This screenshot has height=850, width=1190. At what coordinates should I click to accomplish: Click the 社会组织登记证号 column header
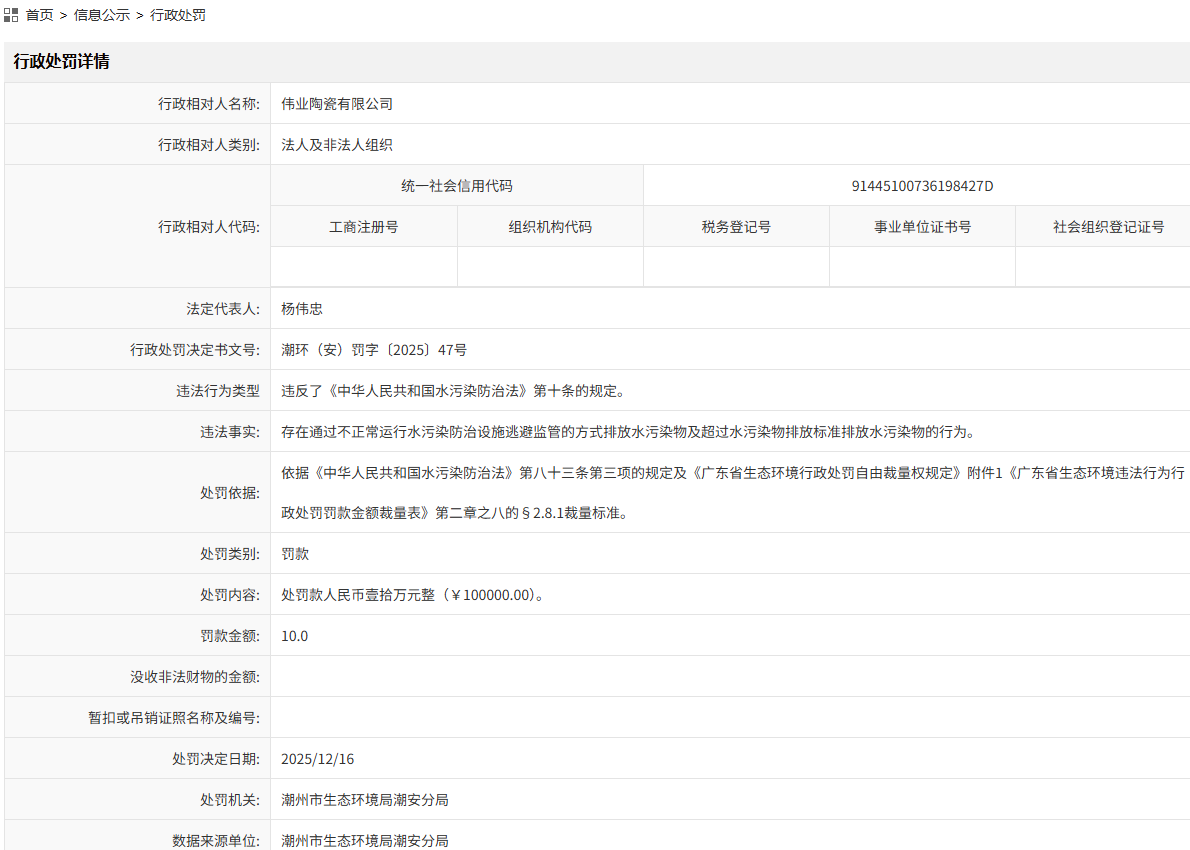(x=1102, y=226)
